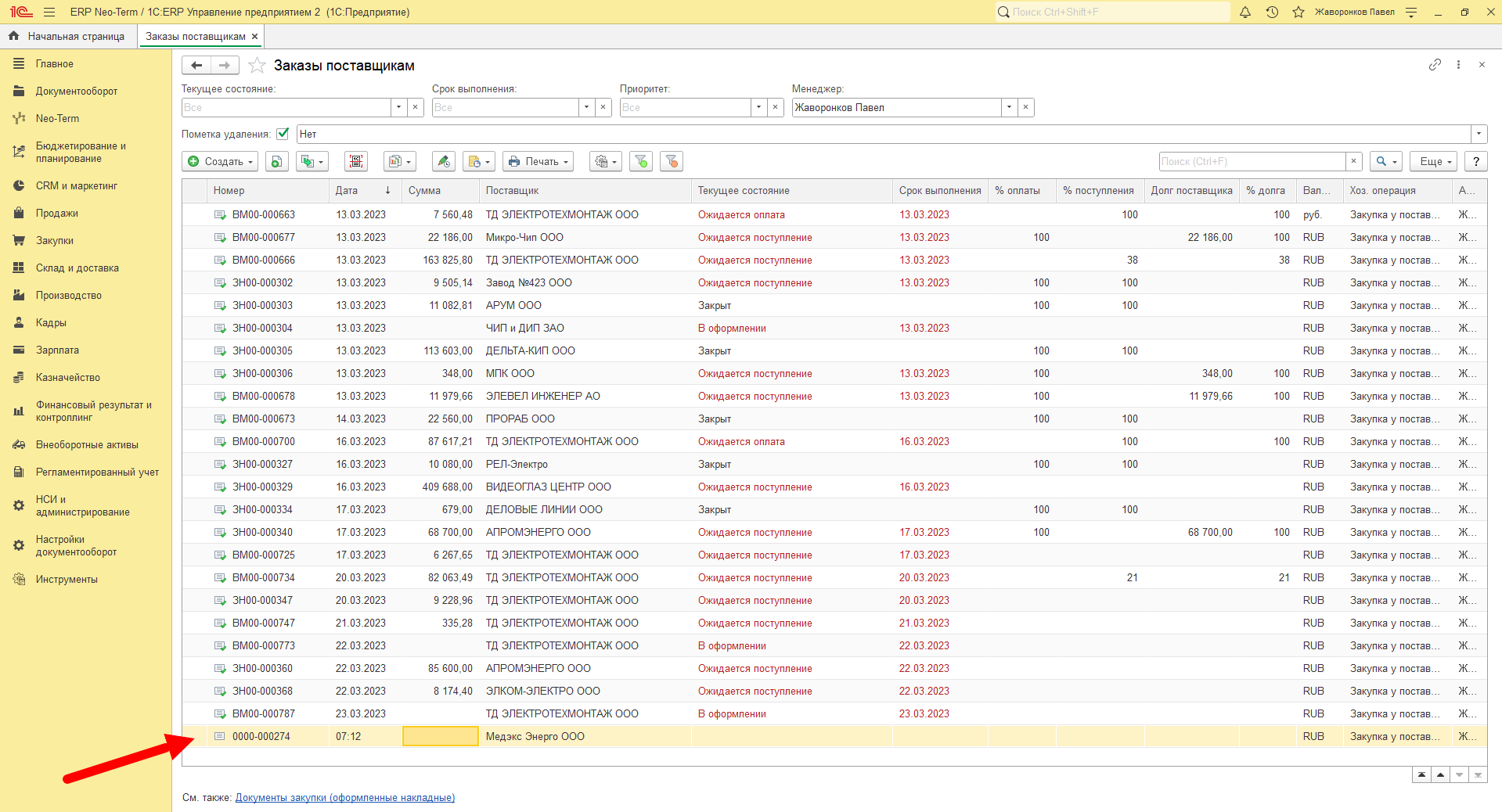This screenshot has height=812, width=1502.
Task: Click the pencil-with-clock edit icon
Action: click(443, 162)
